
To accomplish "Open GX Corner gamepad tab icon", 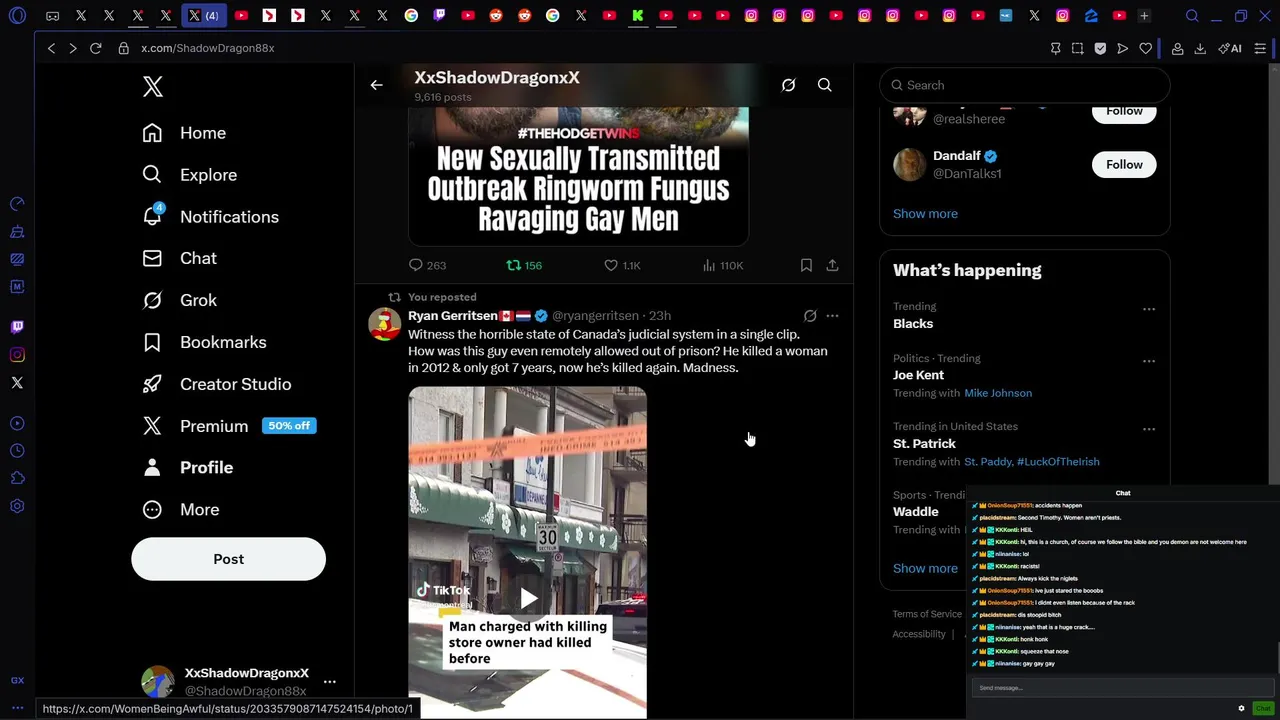I will pos(52,16).
